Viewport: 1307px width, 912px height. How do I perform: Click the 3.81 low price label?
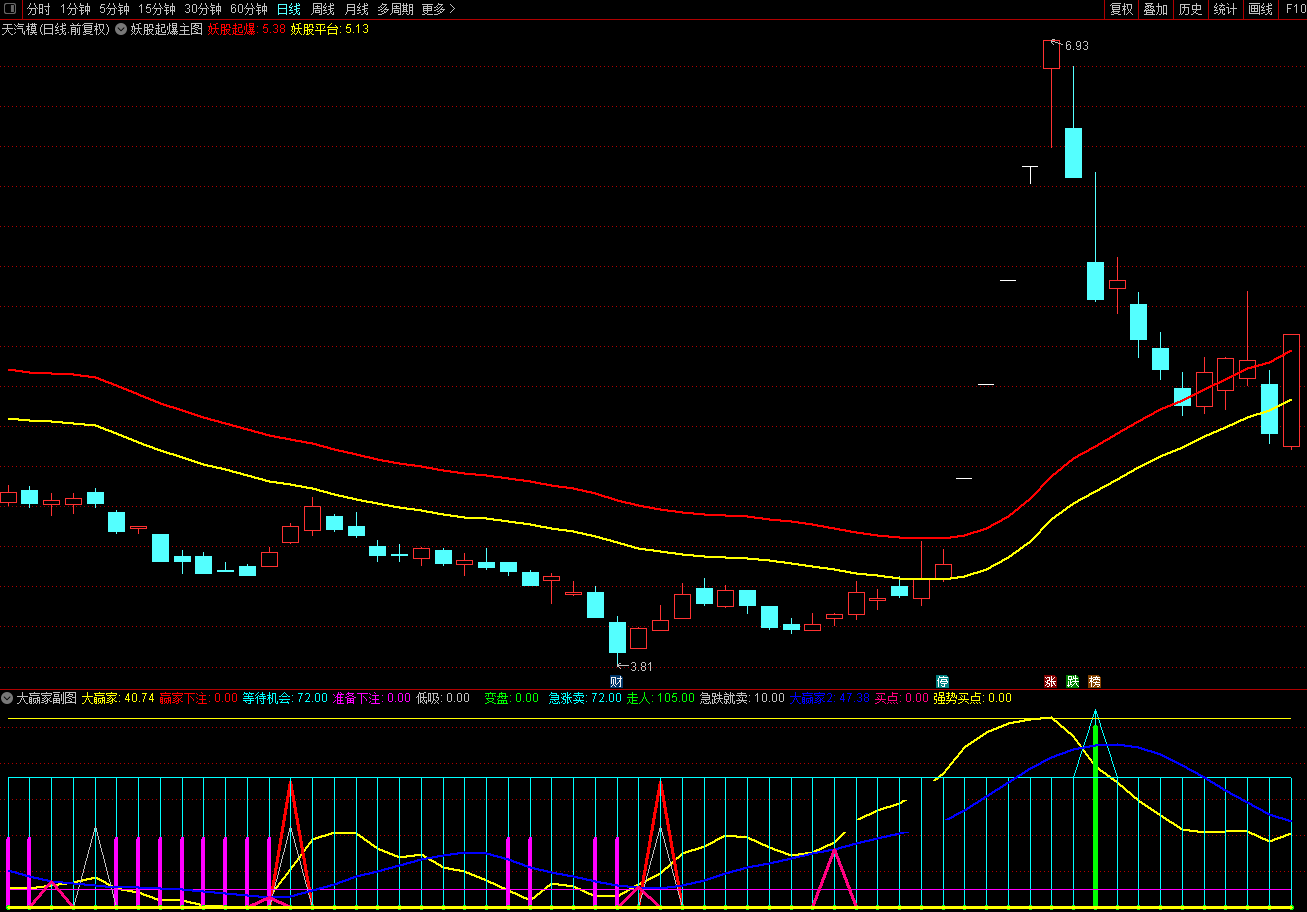coord(641,667)
